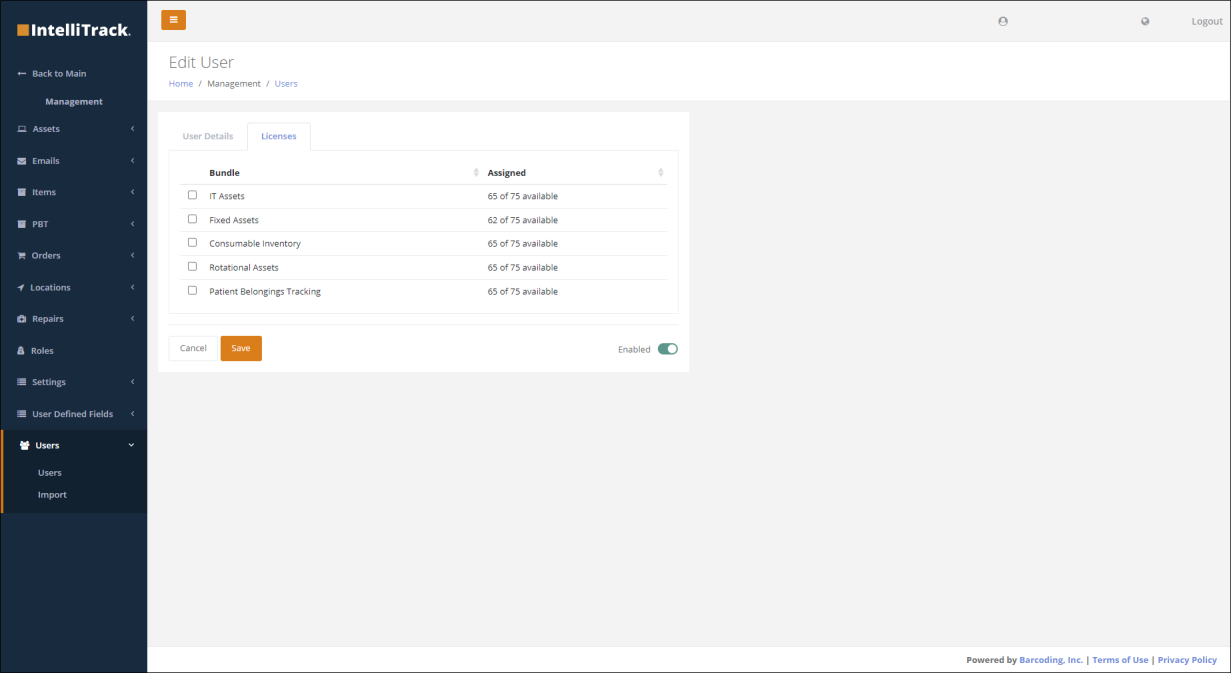
Task: Open the Roles menu item
Action: coord(42,351)
